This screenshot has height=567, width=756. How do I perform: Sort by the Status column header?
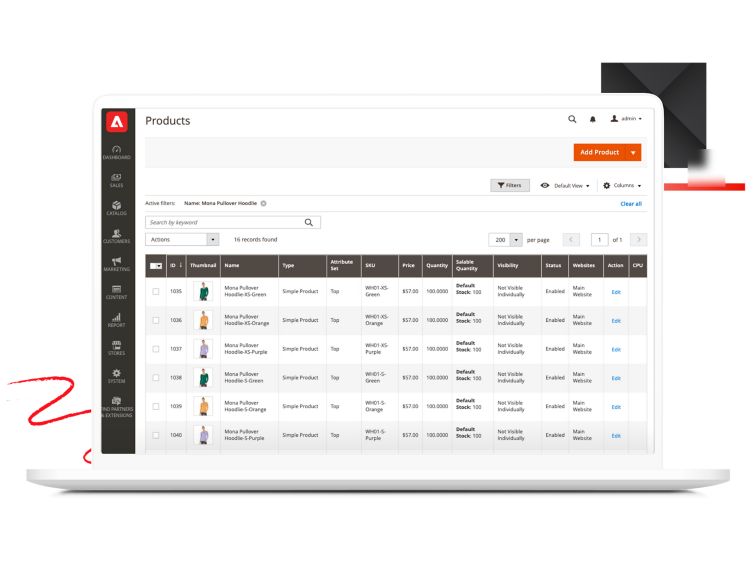click(555, 265)
